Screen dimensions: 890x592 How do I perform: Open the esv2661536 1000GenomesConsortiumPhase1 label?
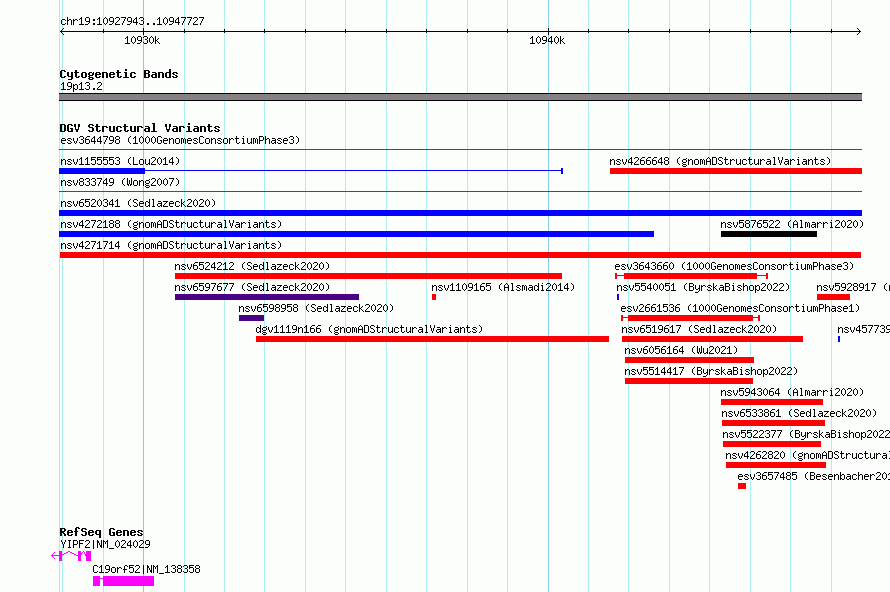click(740, 308)
